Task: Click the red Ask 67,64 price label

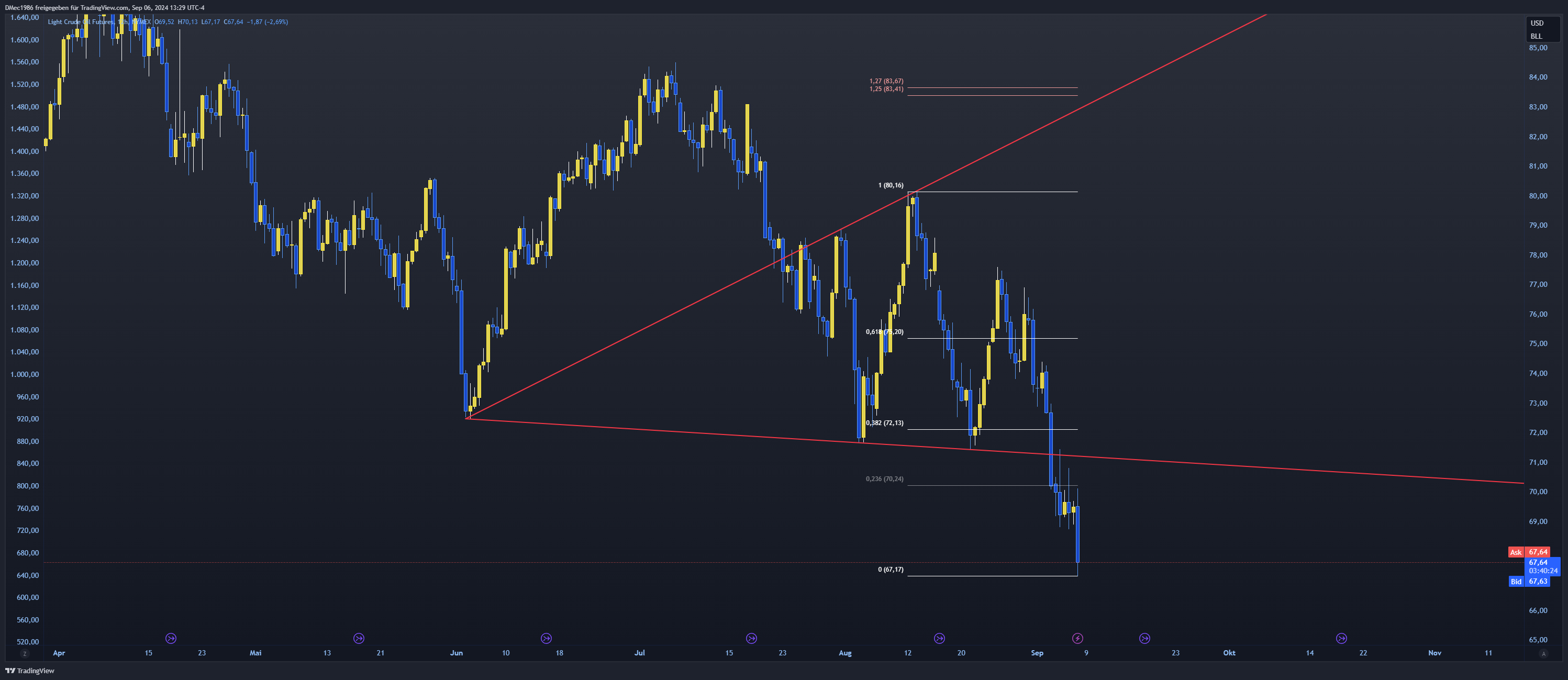Action: pos(1530,552)
